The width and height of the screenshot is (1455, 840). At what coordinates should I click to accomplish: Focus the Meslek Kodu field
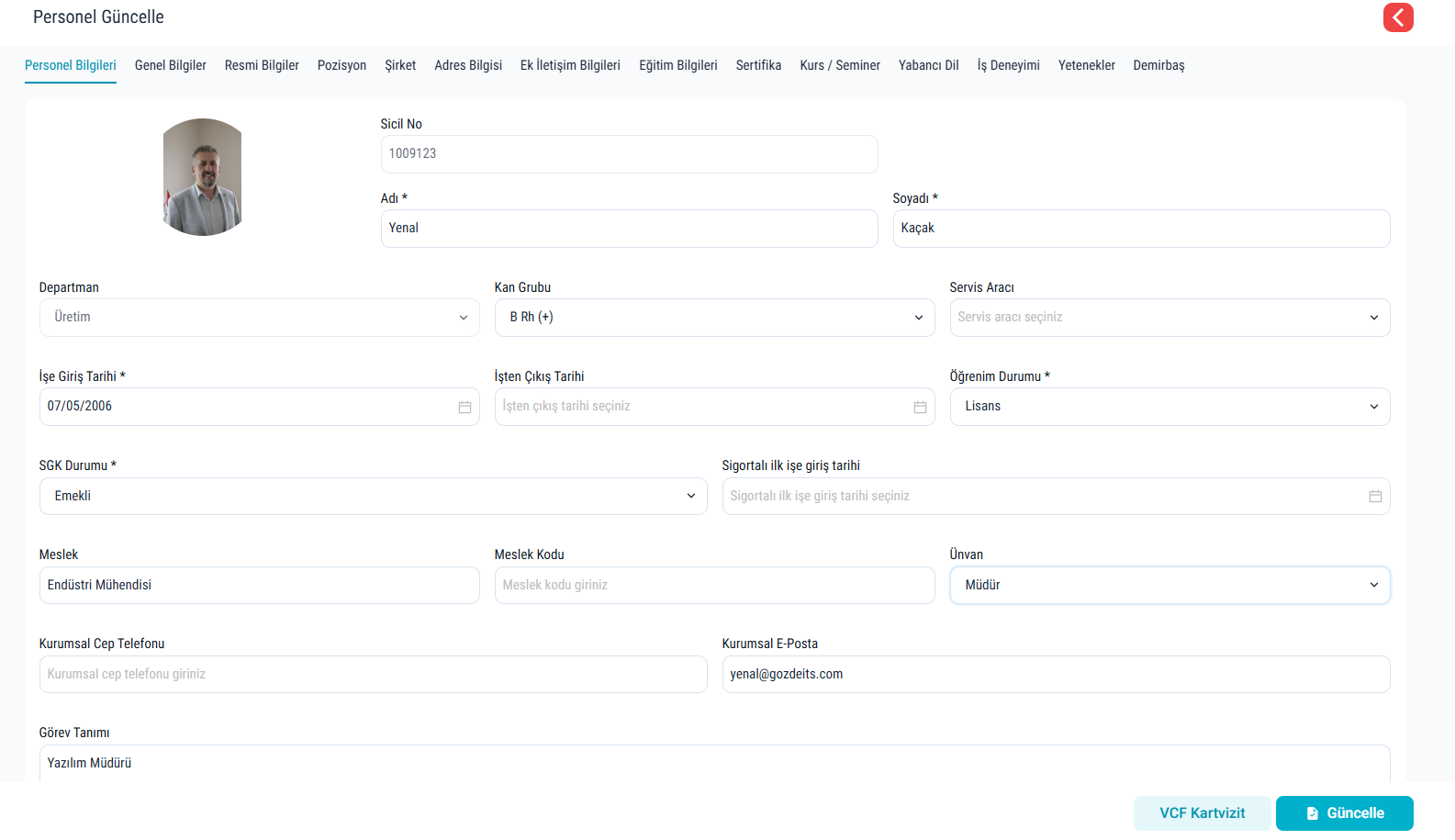click(714, 585)
